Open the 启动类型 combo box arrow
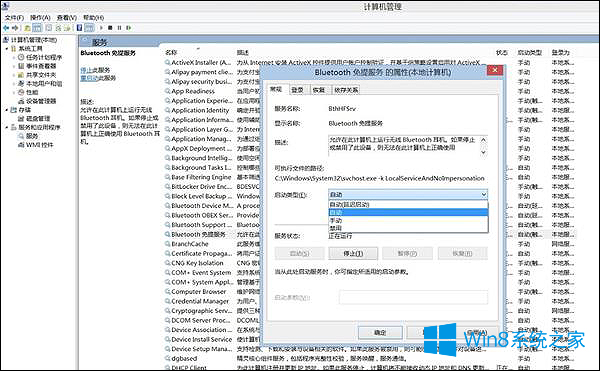This screenshot has width=600, height=371. click(x=484, y=195)
